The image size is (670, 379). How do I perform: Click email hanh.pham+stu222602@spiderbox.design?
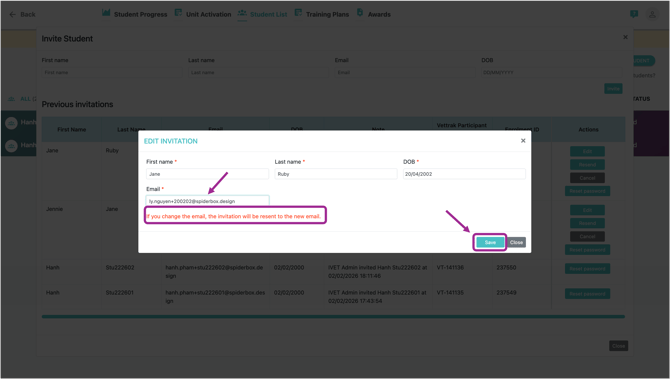[214, 272]
